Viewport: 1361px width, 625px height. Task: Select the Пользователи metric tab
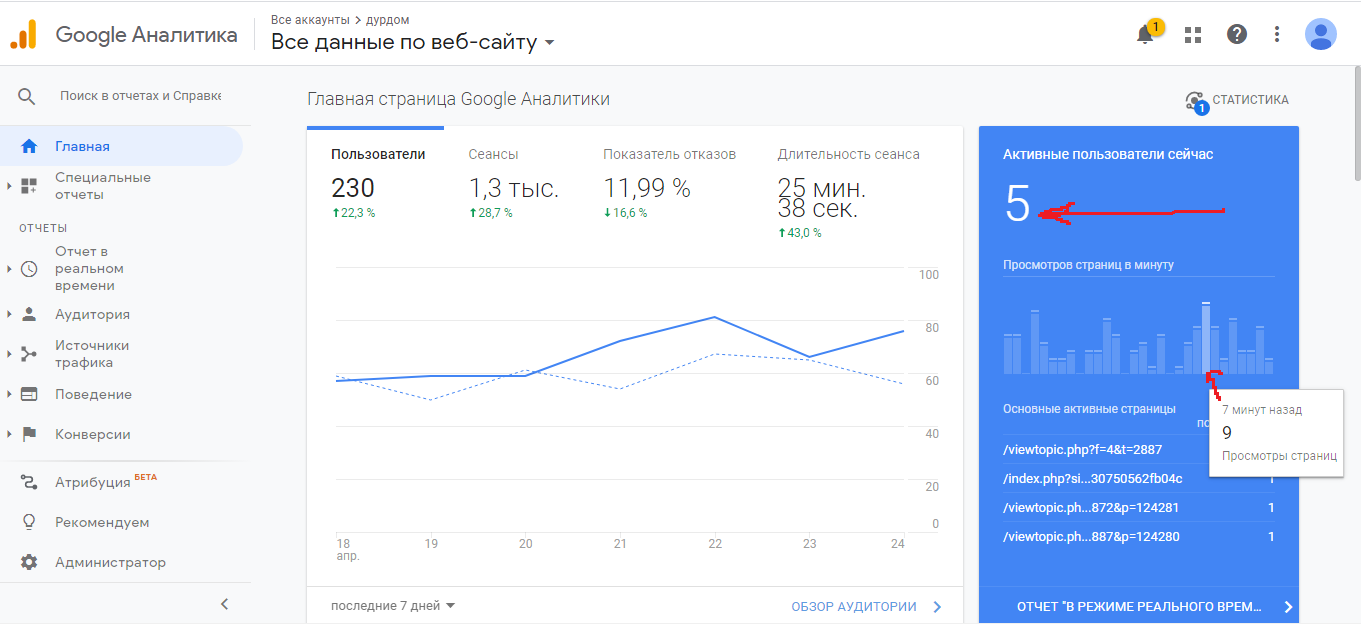[378, 185]
